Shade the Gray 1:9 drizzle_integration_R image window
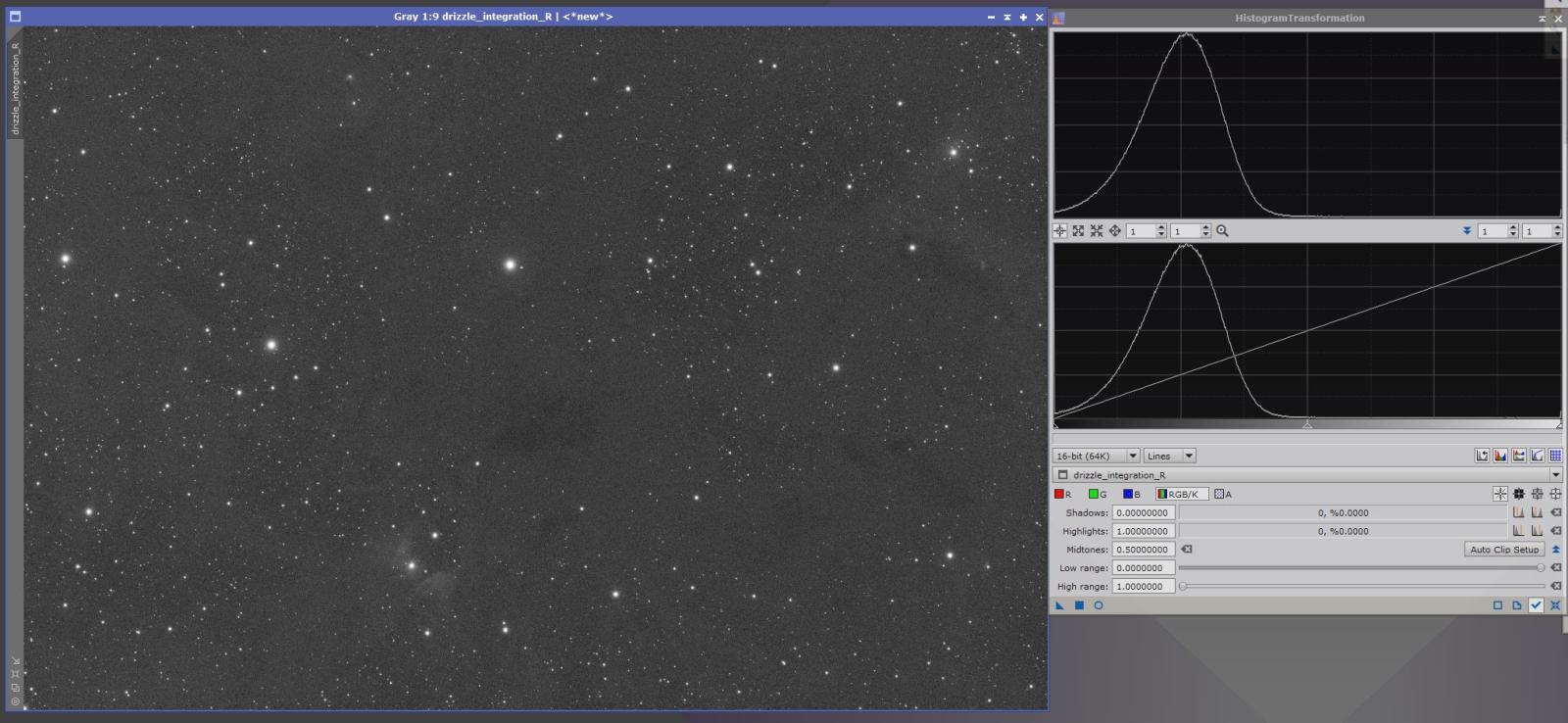Image resolution: width=1568 pixels, height=723 pixels. pos(1007,17)
